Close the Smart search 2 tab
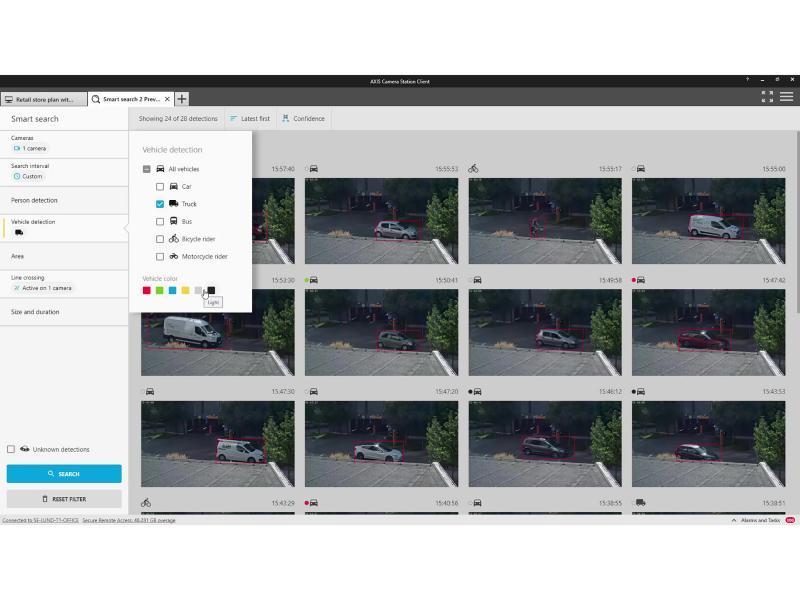This screenshot has width=800, height=600. (167, 99)
